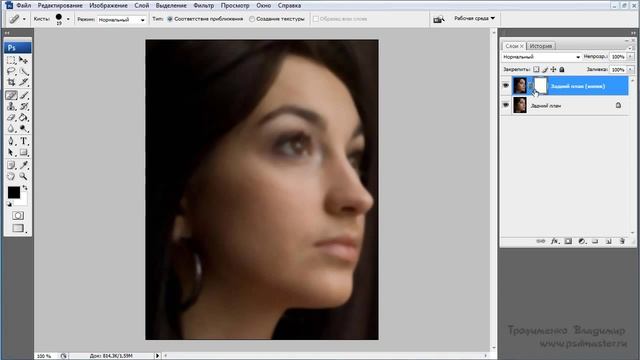
Task: Open the Фильтр menu
Action: pos(203,6)
